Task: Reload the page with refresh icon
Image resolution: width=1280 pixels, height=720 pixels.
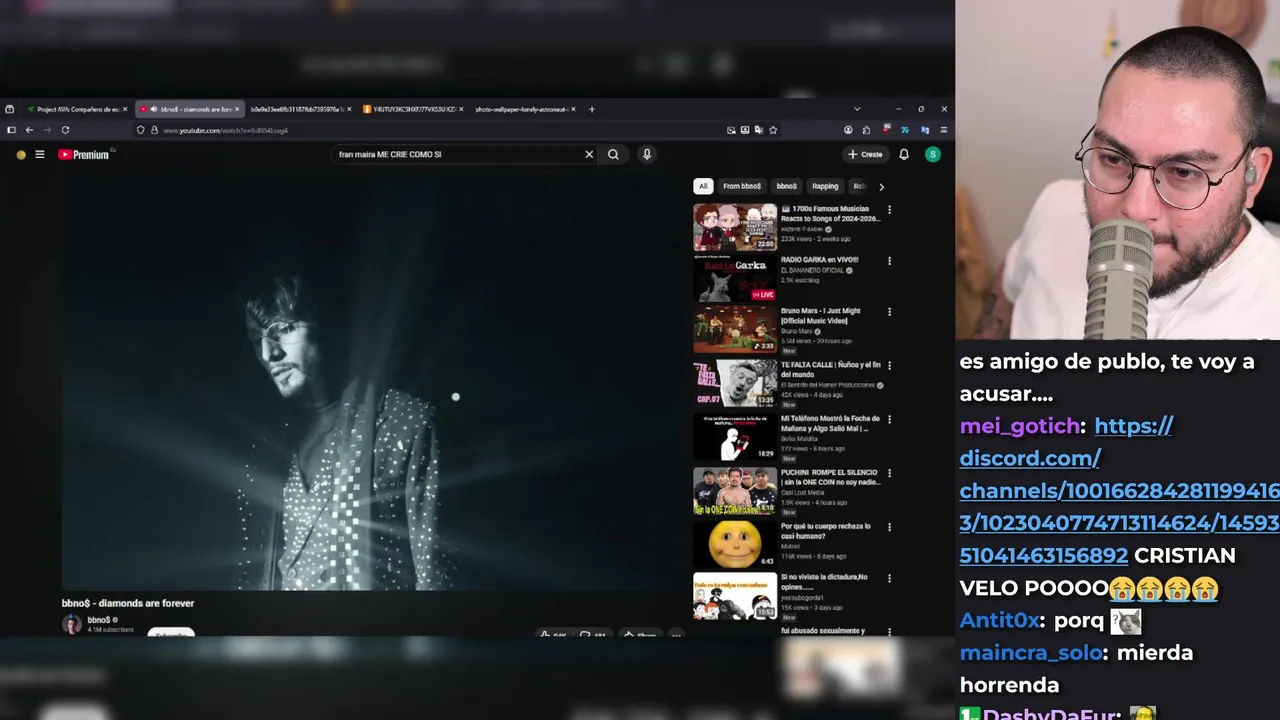Action: pos(65,130)
